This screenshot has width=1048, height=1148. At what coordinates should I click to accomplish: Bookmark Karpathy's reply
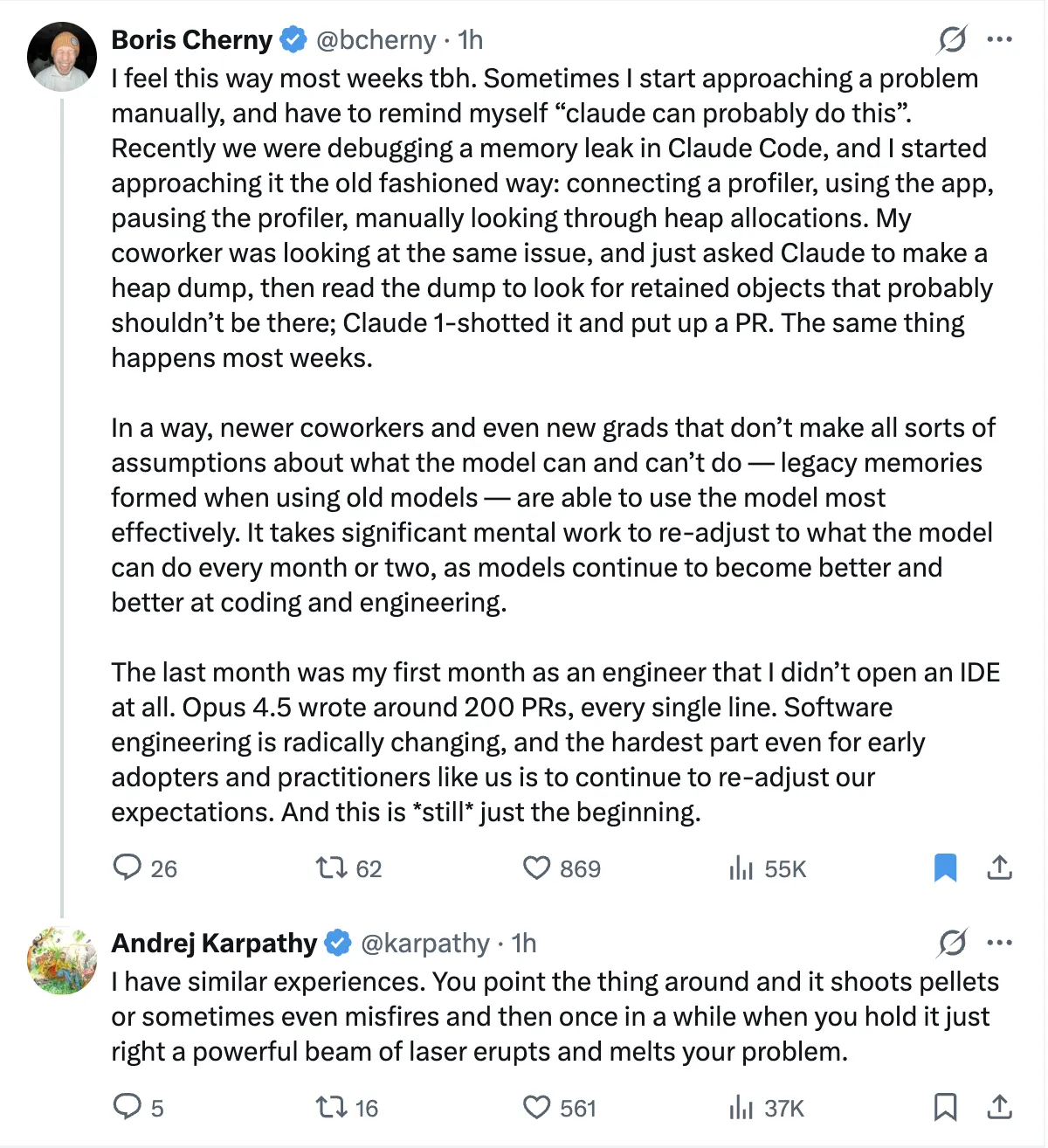(946, 1107)
